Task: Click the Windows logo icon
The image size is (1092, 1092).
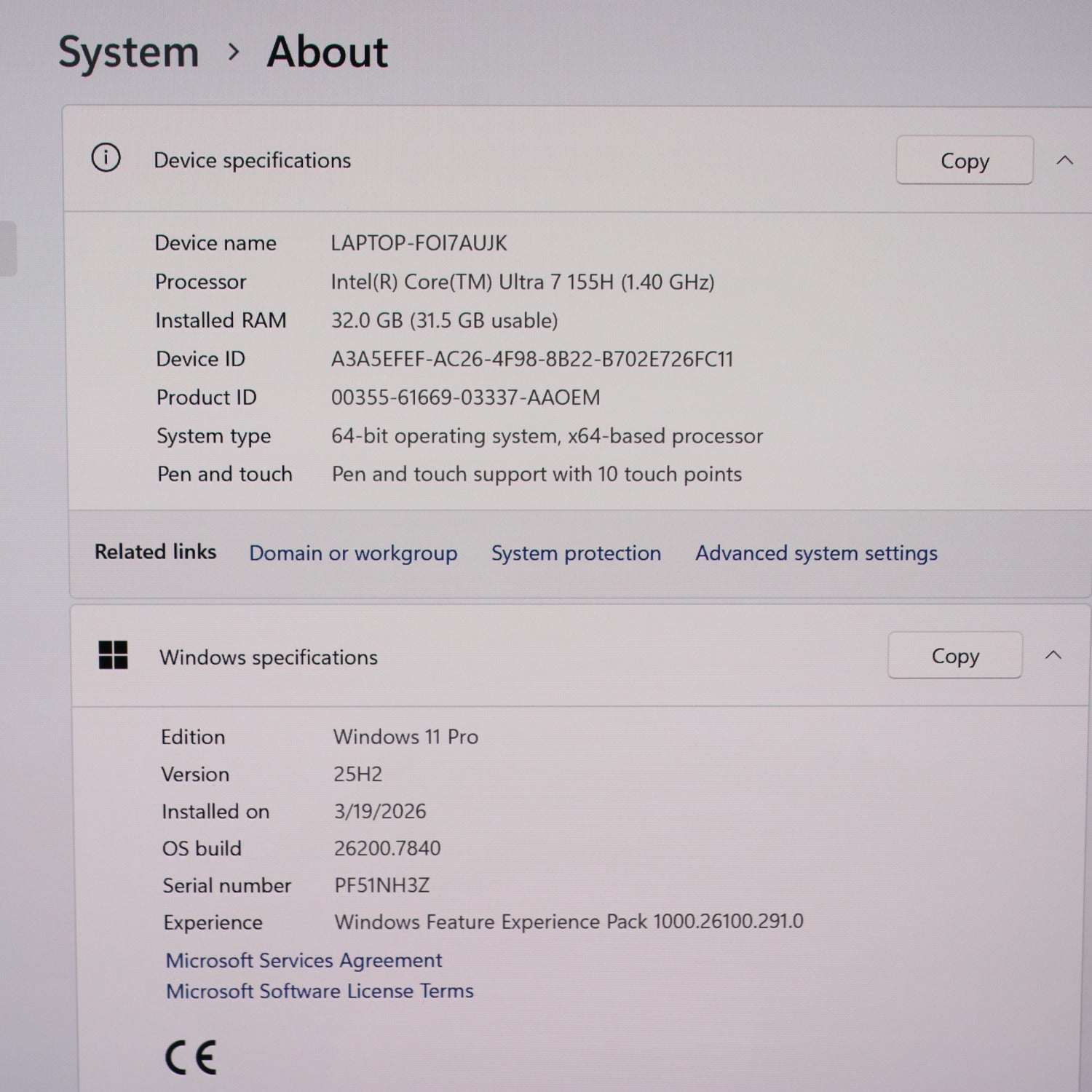Action: point(114,655)
